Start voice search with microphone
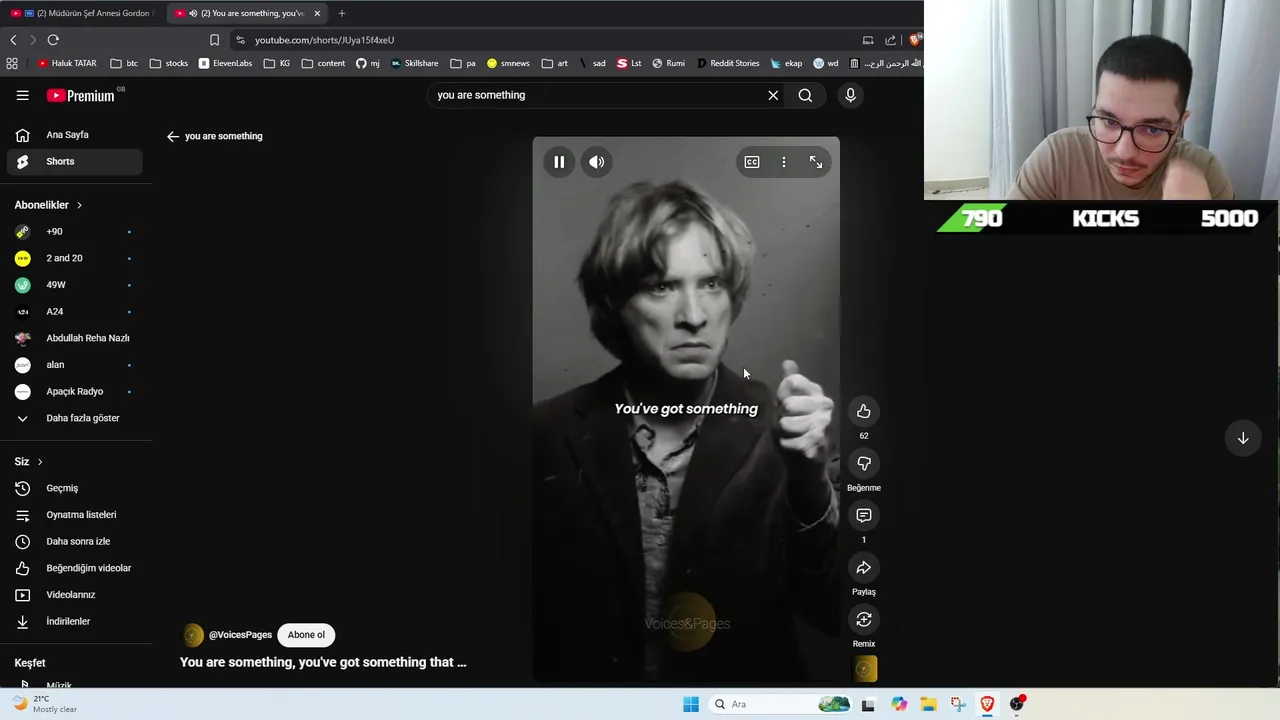 850,95
